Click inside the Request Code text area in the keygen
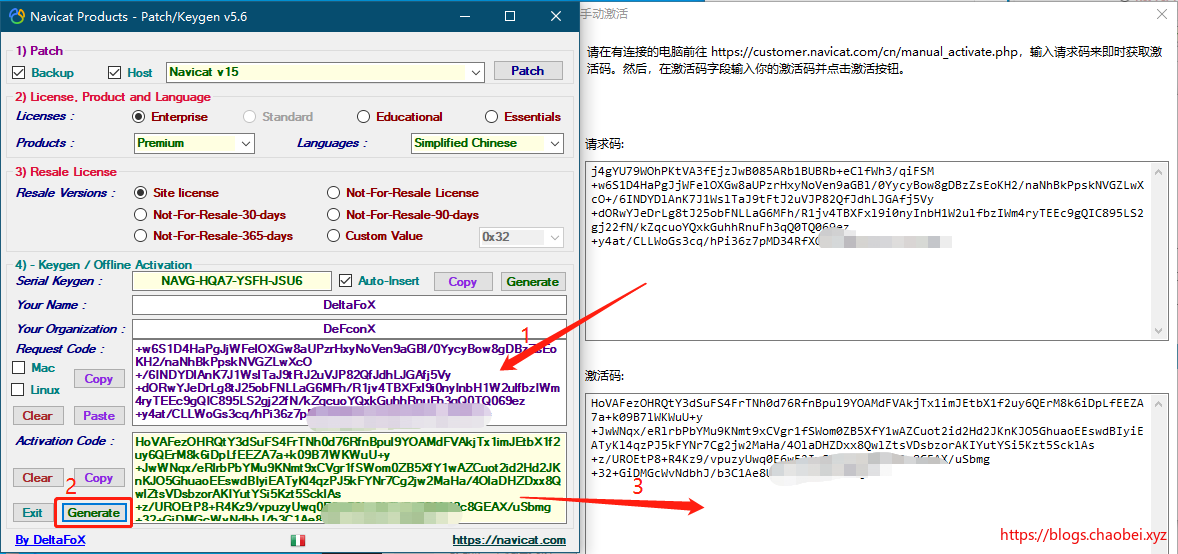Image resolution: width=1178 pixels, height=554 pixels. click(x=349, y=383)
